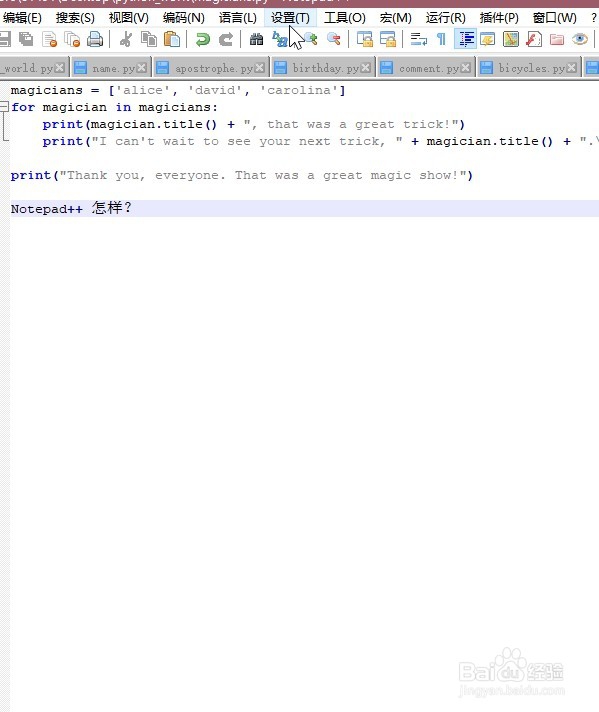Click the Close document toolbar icon
This screenshot has width=599, height=712.
click(49, 39)
